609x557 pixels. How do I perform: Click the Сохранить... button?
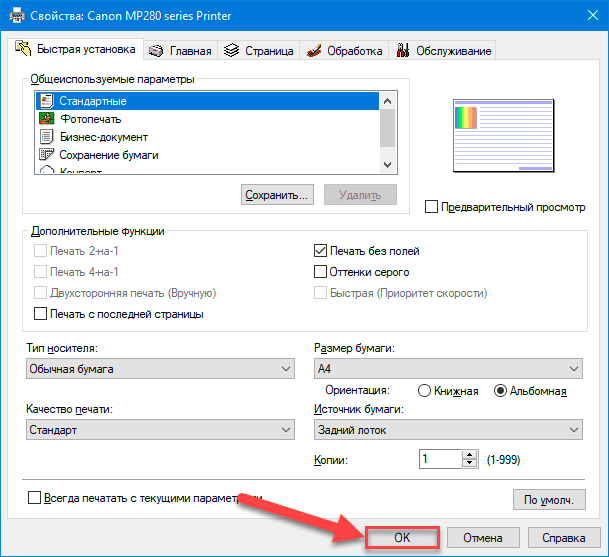click(277, 195)
